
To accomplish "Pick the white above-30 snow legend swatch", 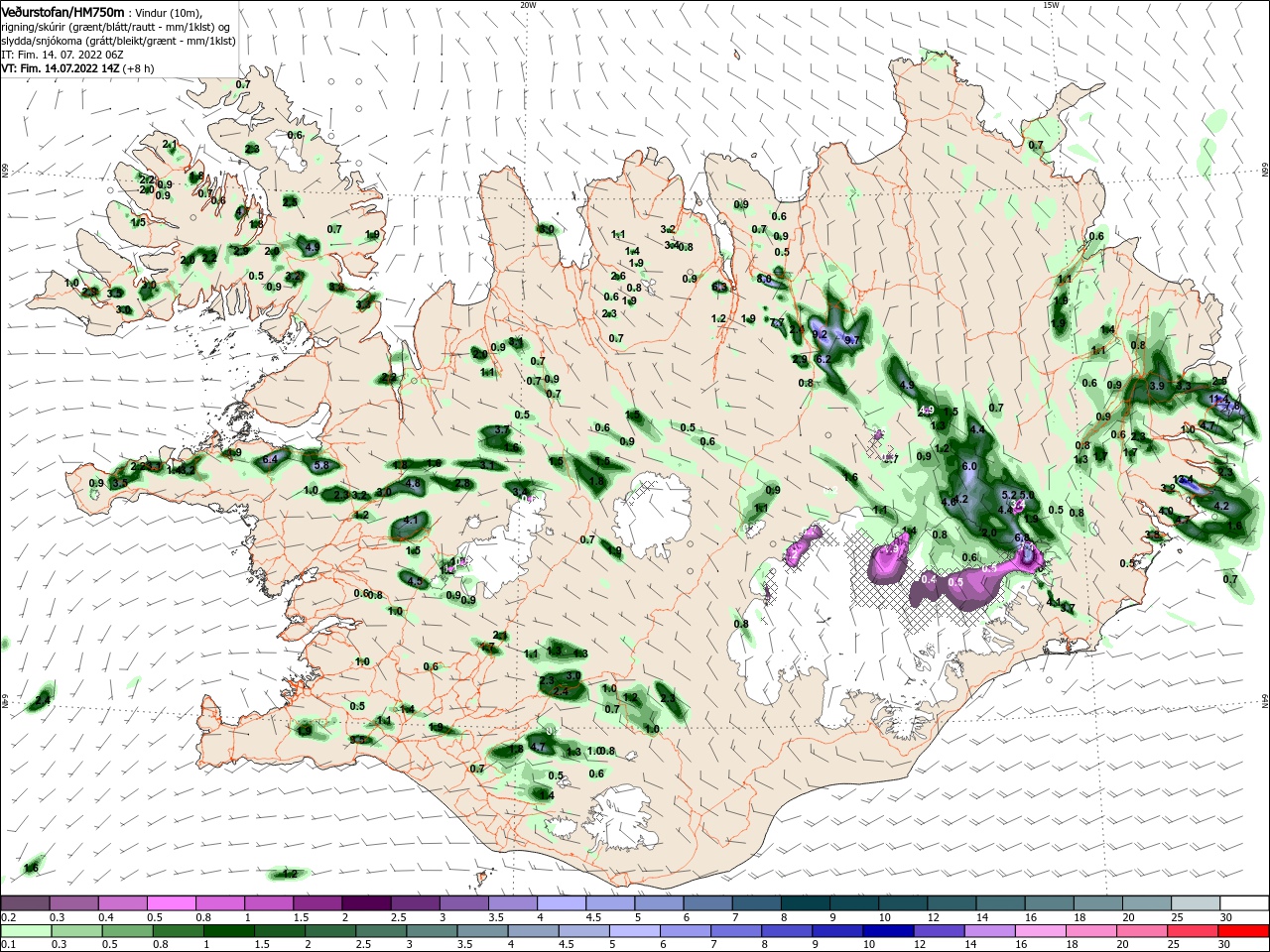I will (1244, 903).
